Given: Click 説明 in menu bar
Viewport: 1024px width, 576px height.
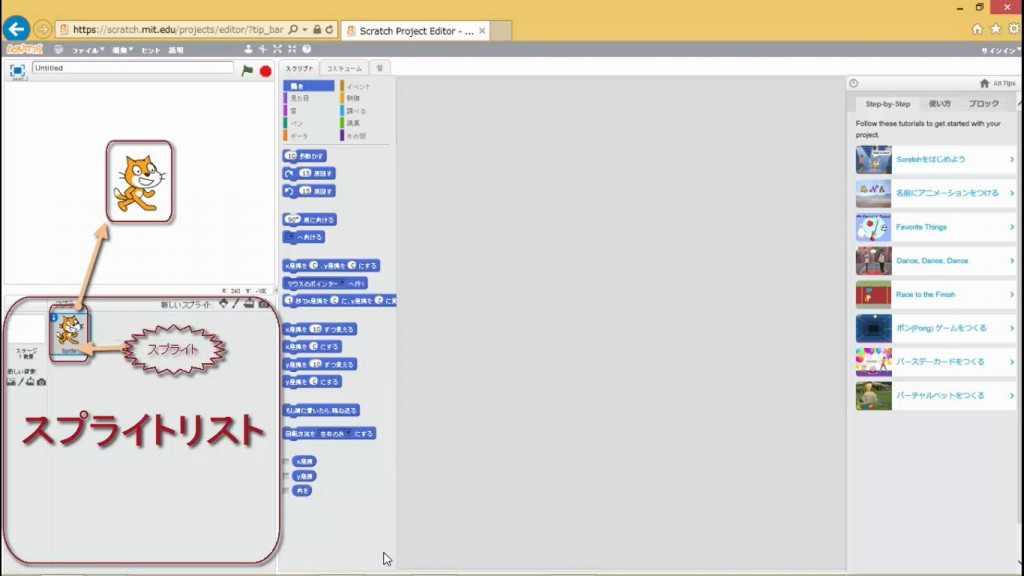Looking at the screenshot, I should [x=176, y=50].
